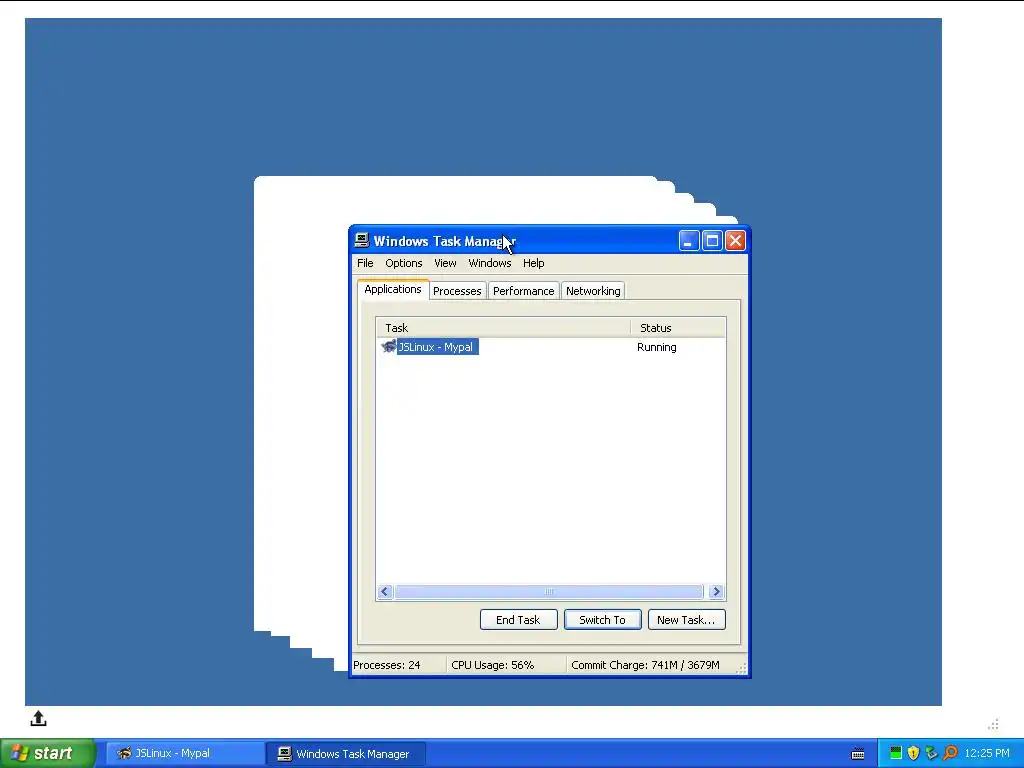This screenshot has height=768, width=1024.
Task: Switch to the Networking tab
Action: (593, 291)
